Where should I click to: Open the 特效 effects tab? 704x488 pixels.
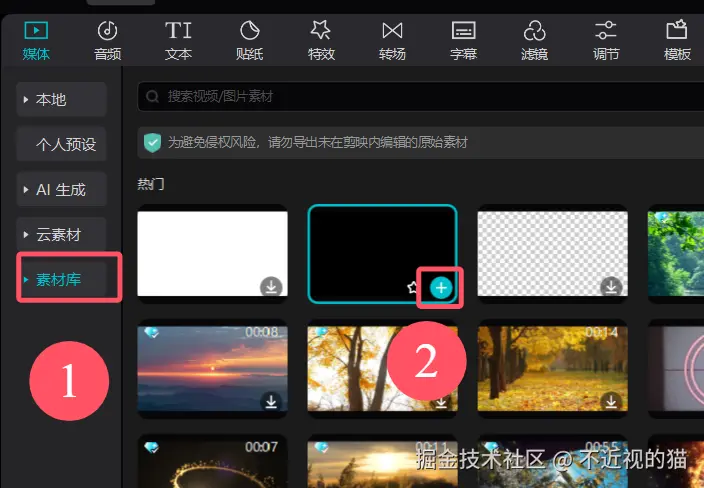tap(321, 41)
